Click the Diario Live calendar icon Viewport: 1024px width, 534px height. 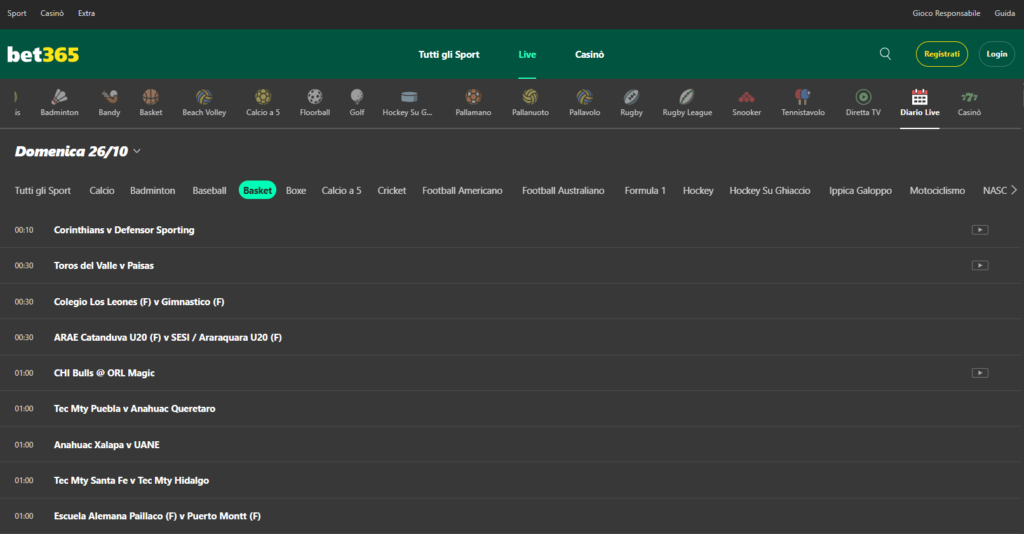click(919, 98)
